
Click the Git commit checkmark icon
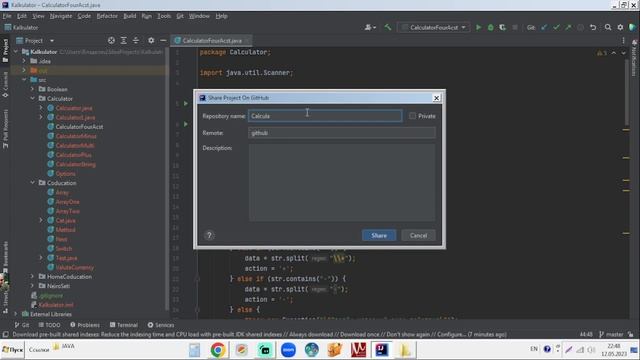click(x=556, y=27)
